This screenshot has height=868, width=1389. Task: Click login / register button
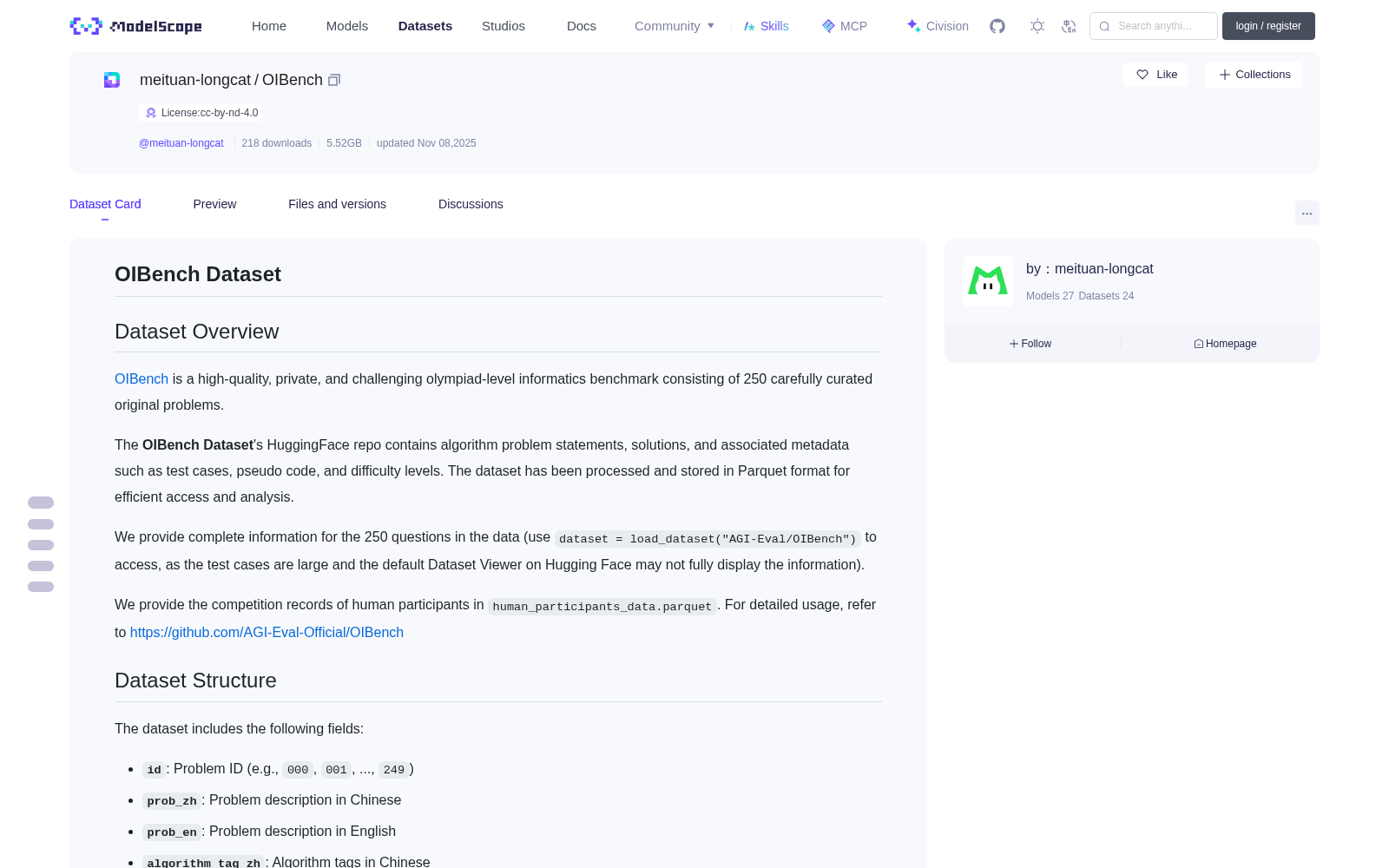(1268, 26)
